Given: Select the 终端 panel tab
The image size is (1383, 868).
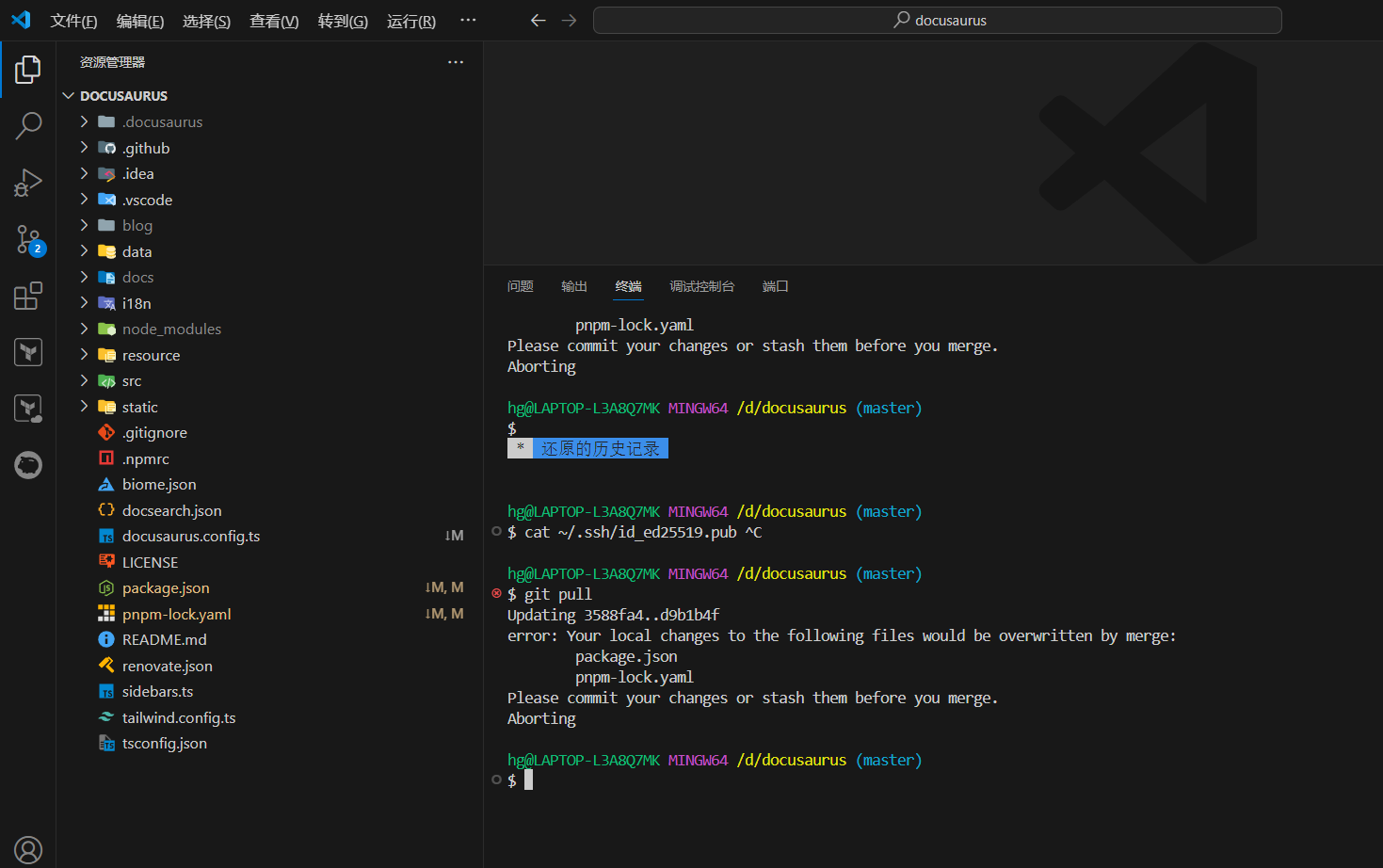Looking at the screenshot, I should (x=629, y=286).
